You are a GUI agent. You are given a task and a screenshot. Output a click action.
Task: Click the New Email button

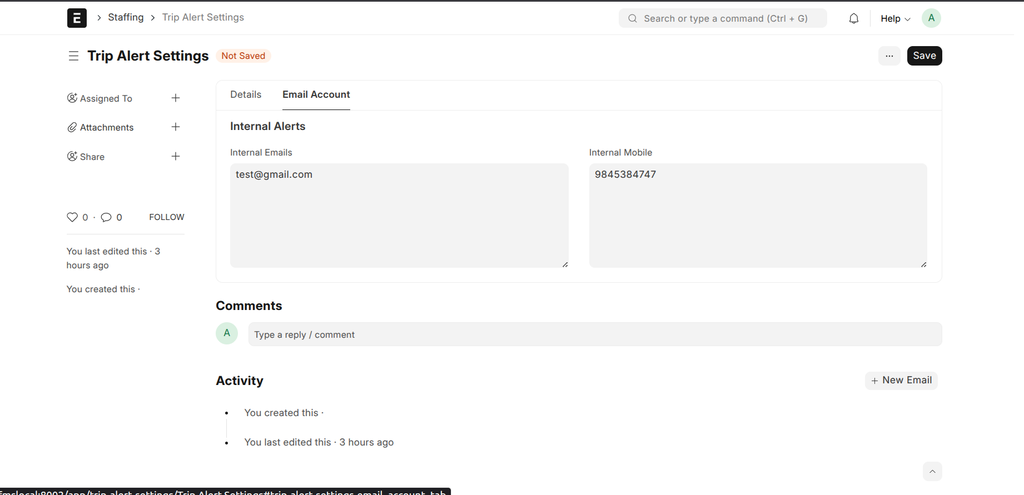(901, 380)
